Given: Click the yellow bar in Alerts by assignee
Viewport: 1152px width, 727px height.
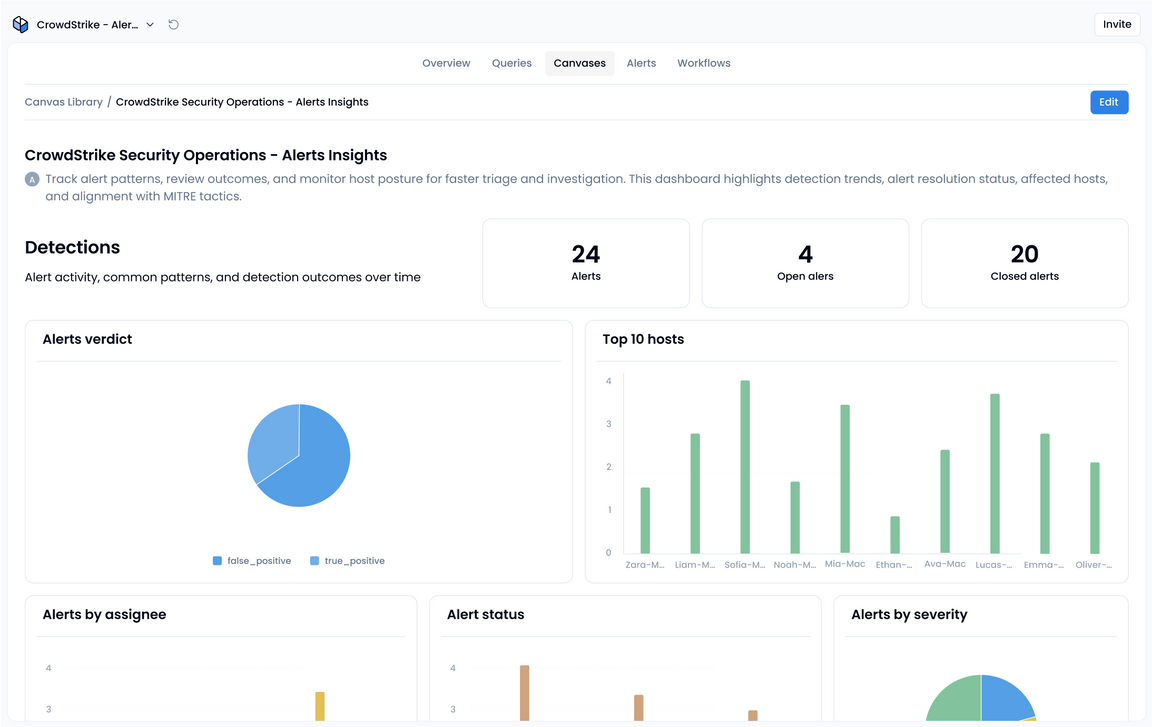Looking at the screenshot, I should click(320, 706).
